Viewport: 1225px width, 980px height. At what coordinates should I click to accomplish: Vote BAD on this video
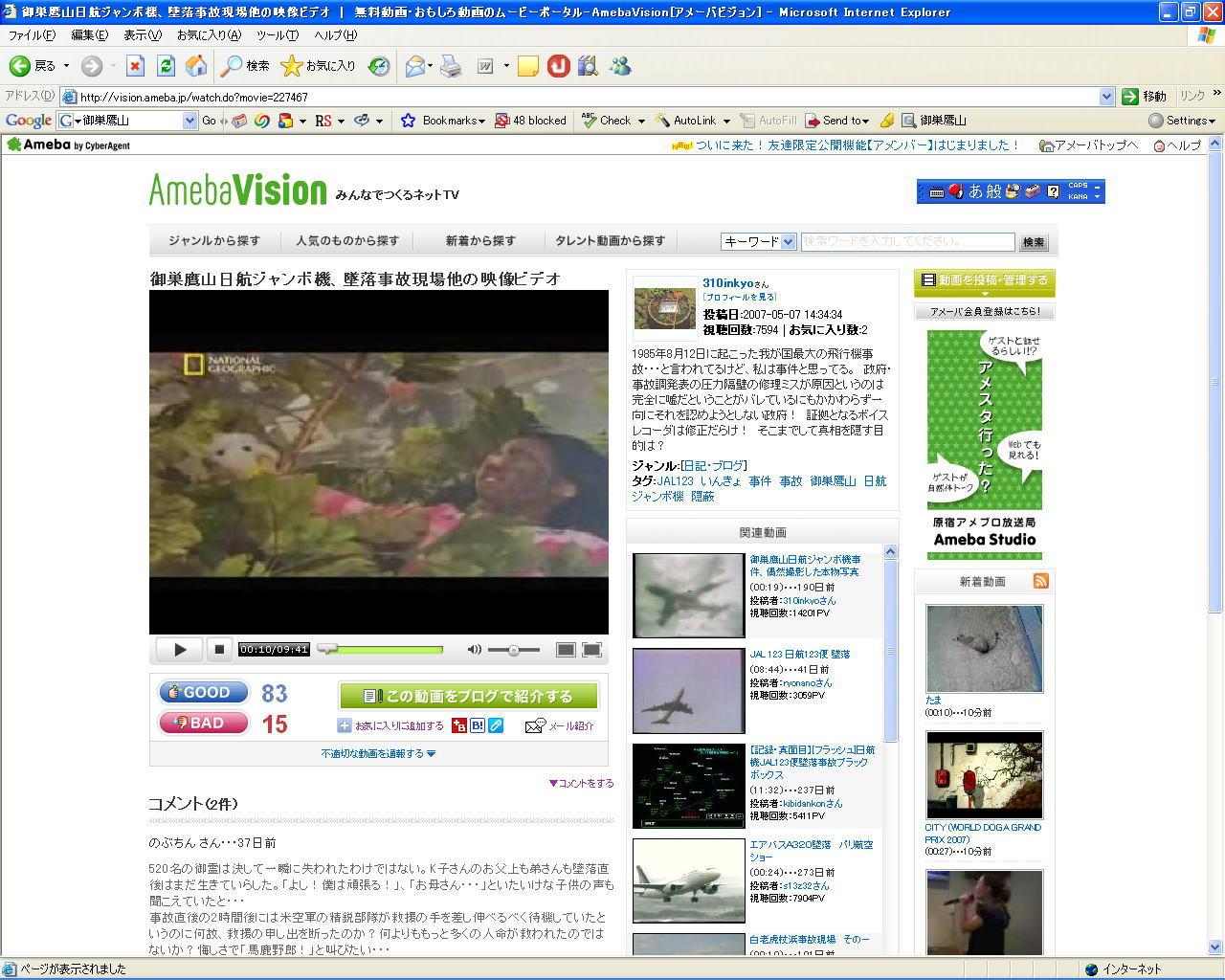pyautogui.click(x=203, y=723)
